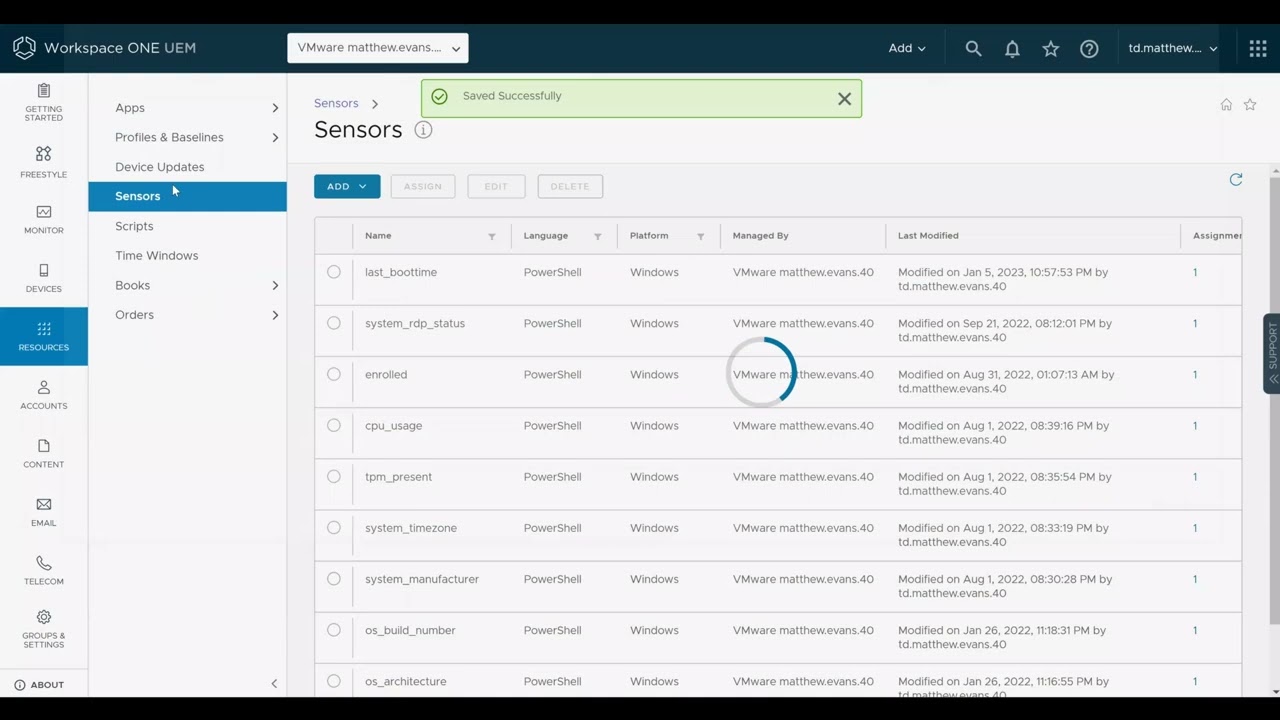Image resolution: width=1280 pixels, height=720 pixels.
Task: Select the system_rdp_status radio button
Action: click(334, 323)
